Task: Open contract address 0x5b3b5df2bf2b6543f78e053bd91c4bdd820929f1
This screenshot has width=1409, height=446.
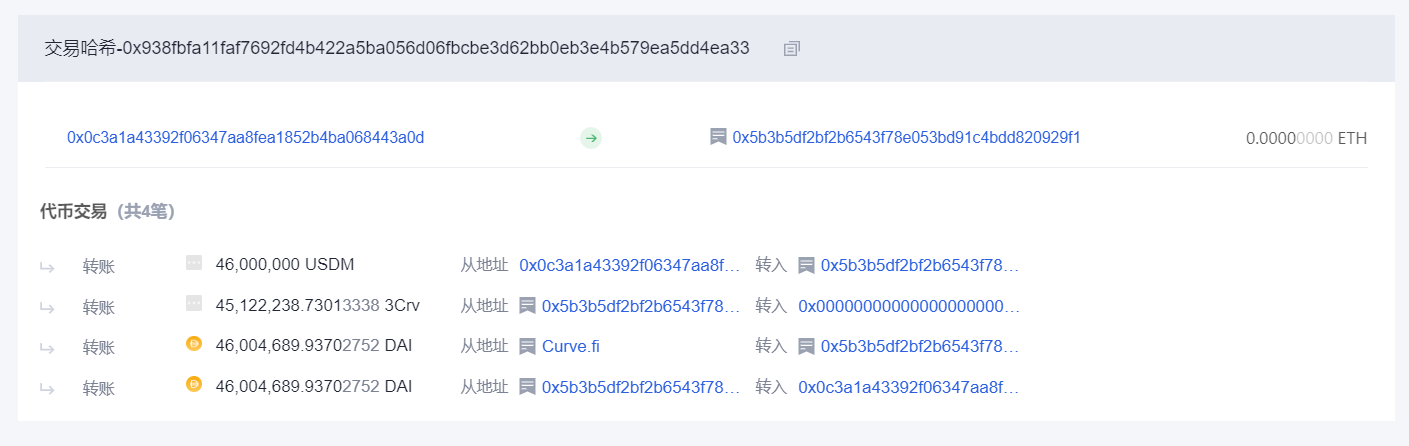Action: tap(906, 138)
